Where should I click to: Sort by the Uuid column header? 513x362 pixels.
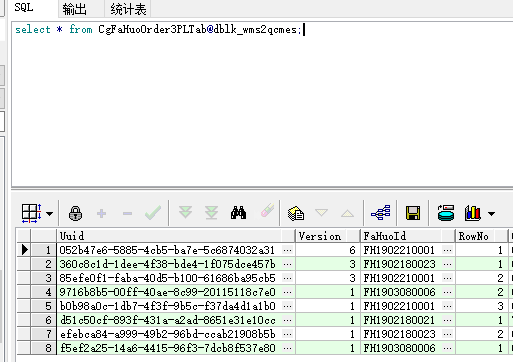pyautogui.click(x=176, y=236)
